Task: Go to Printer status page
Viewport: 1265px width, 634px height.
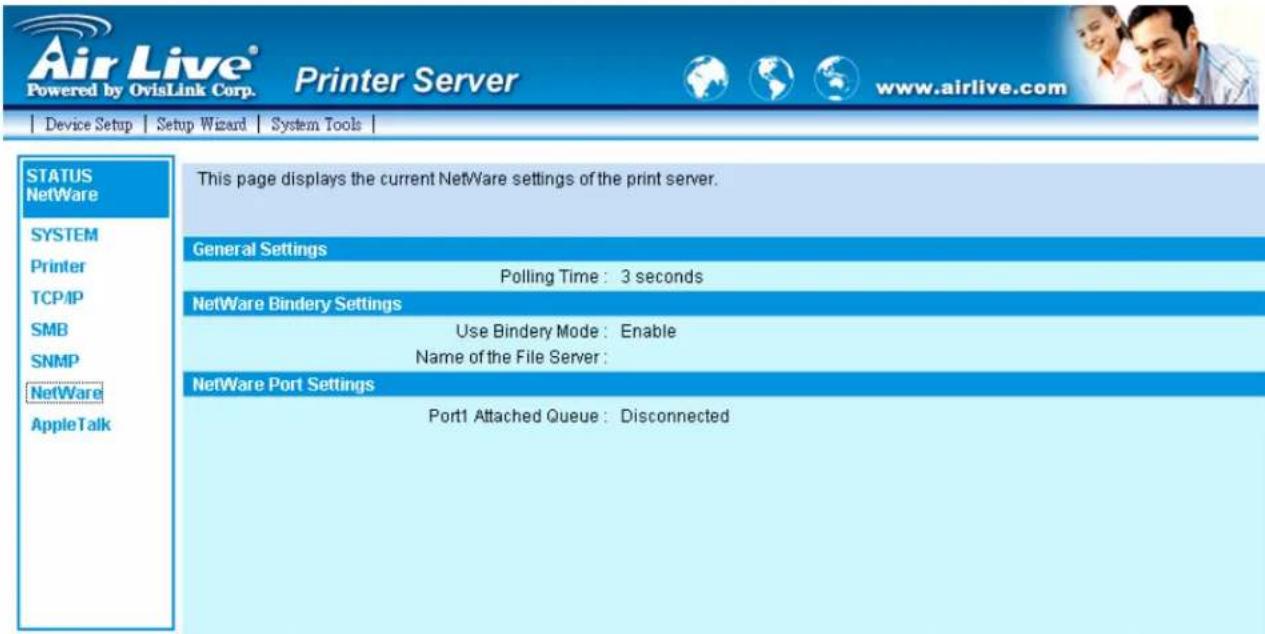Action: coord(59,267)
